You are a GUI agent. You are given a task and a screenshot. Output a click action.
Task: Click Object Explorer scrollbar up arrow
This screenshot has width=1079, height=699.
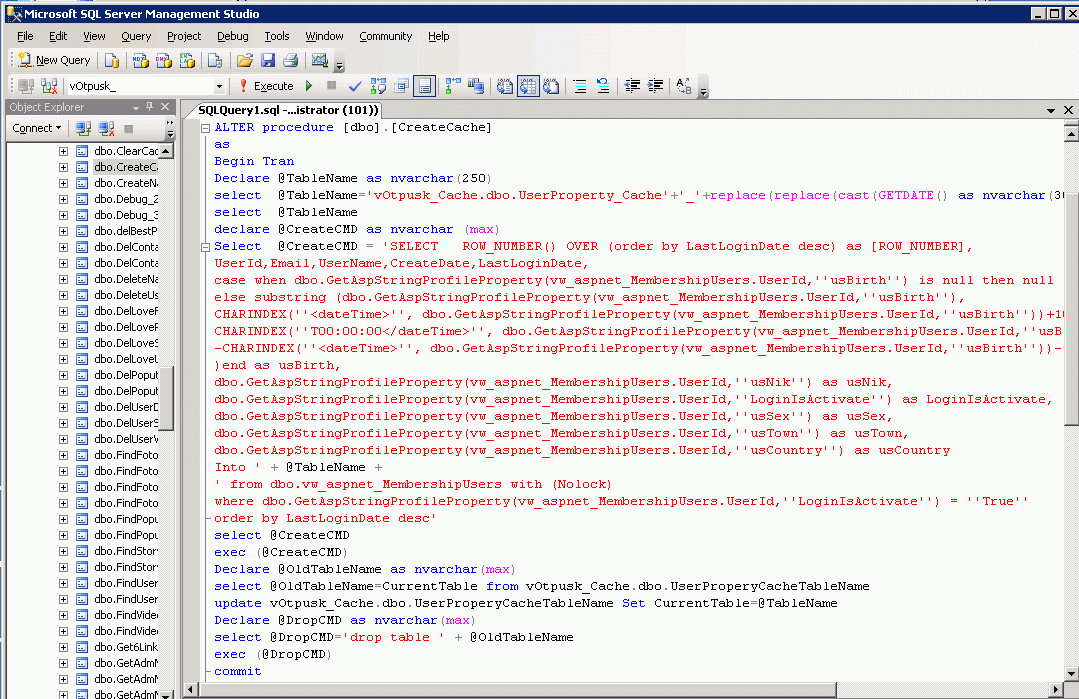tap(166, 151)
